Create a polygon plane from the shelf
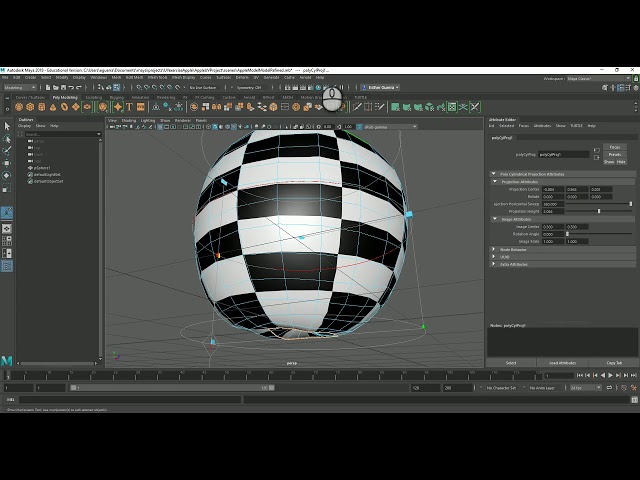 [76, 107]
